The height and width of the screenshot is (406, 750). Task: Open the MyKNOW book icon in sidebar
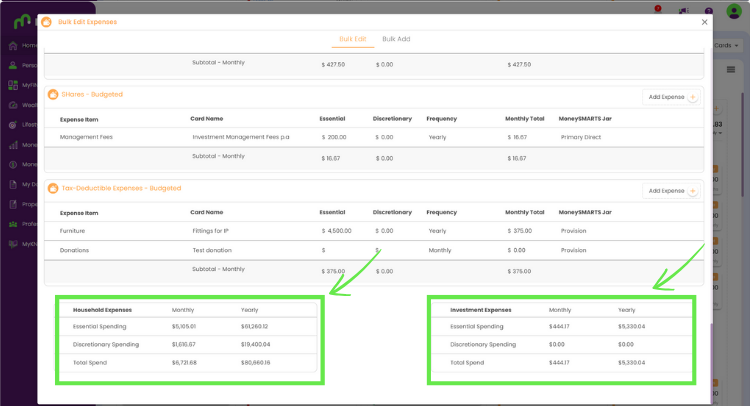[x=13, y=244]
